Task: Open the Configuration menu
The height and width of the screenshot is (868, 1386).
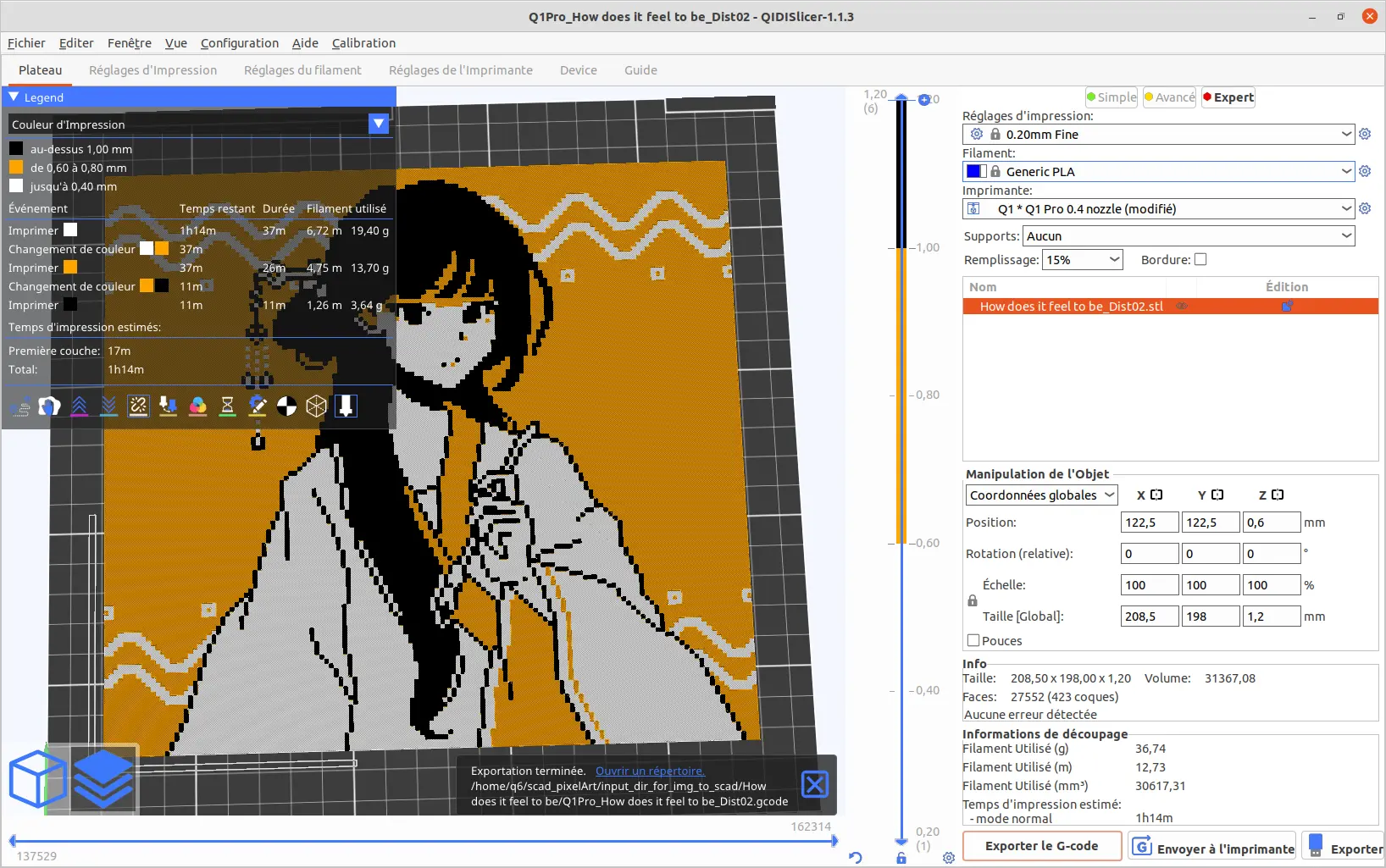Action: coord(240,43)
